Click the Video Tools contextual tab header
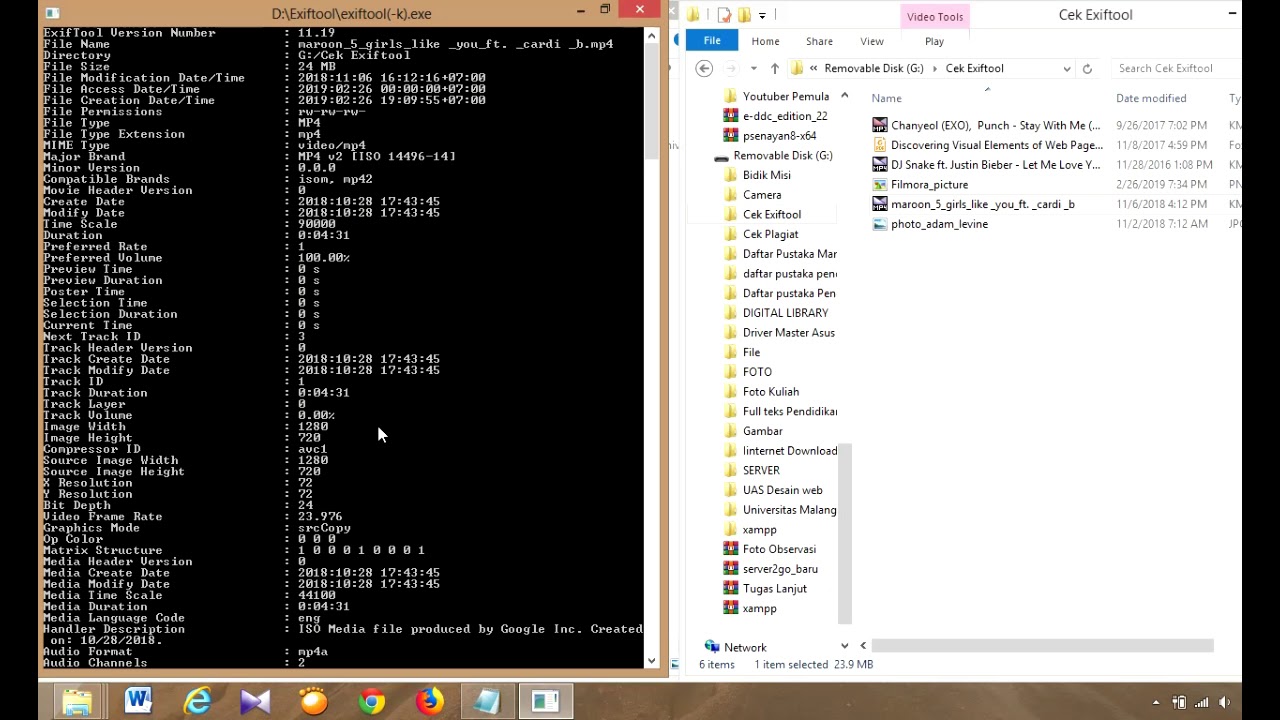This screenshot has width=1280, height=720. [x=935, y=16]
